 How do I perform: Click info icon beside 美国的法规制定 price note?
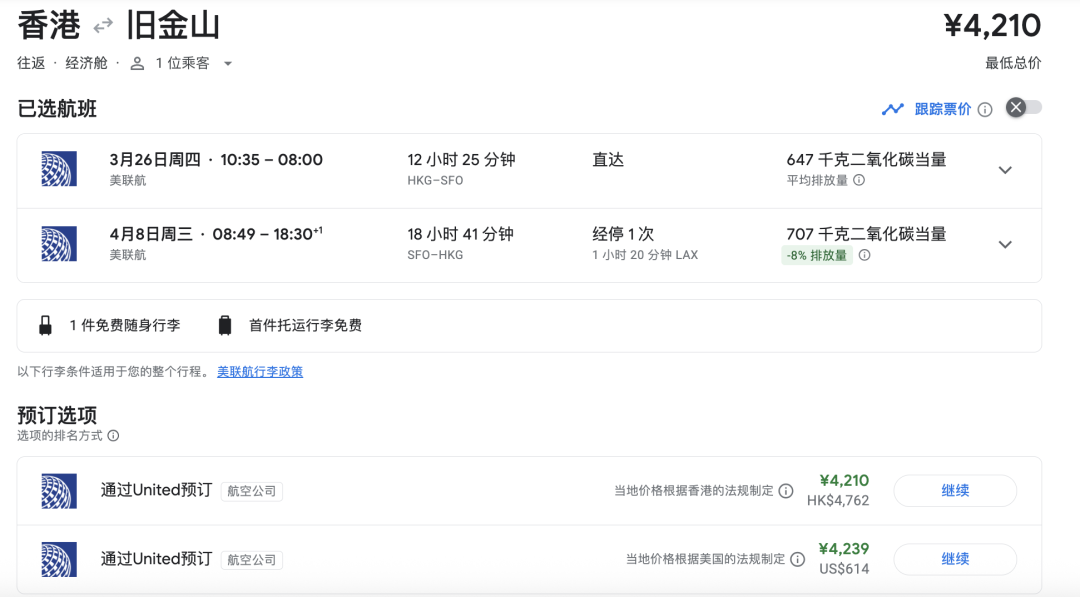coord(797,559)
